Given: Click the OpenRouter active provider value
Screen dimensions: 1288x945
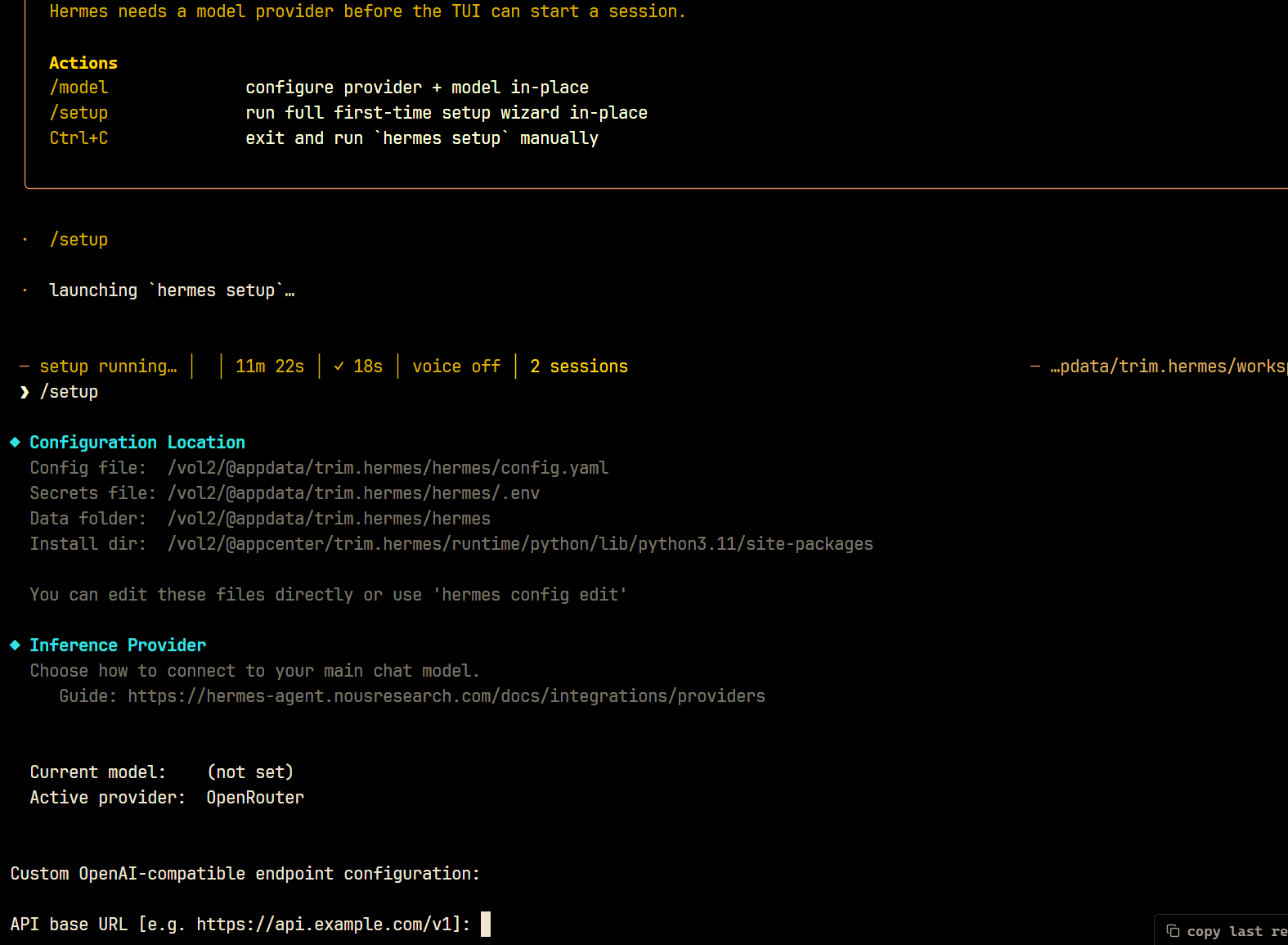Looking at the screenshot, I should (x=255, y=798).
